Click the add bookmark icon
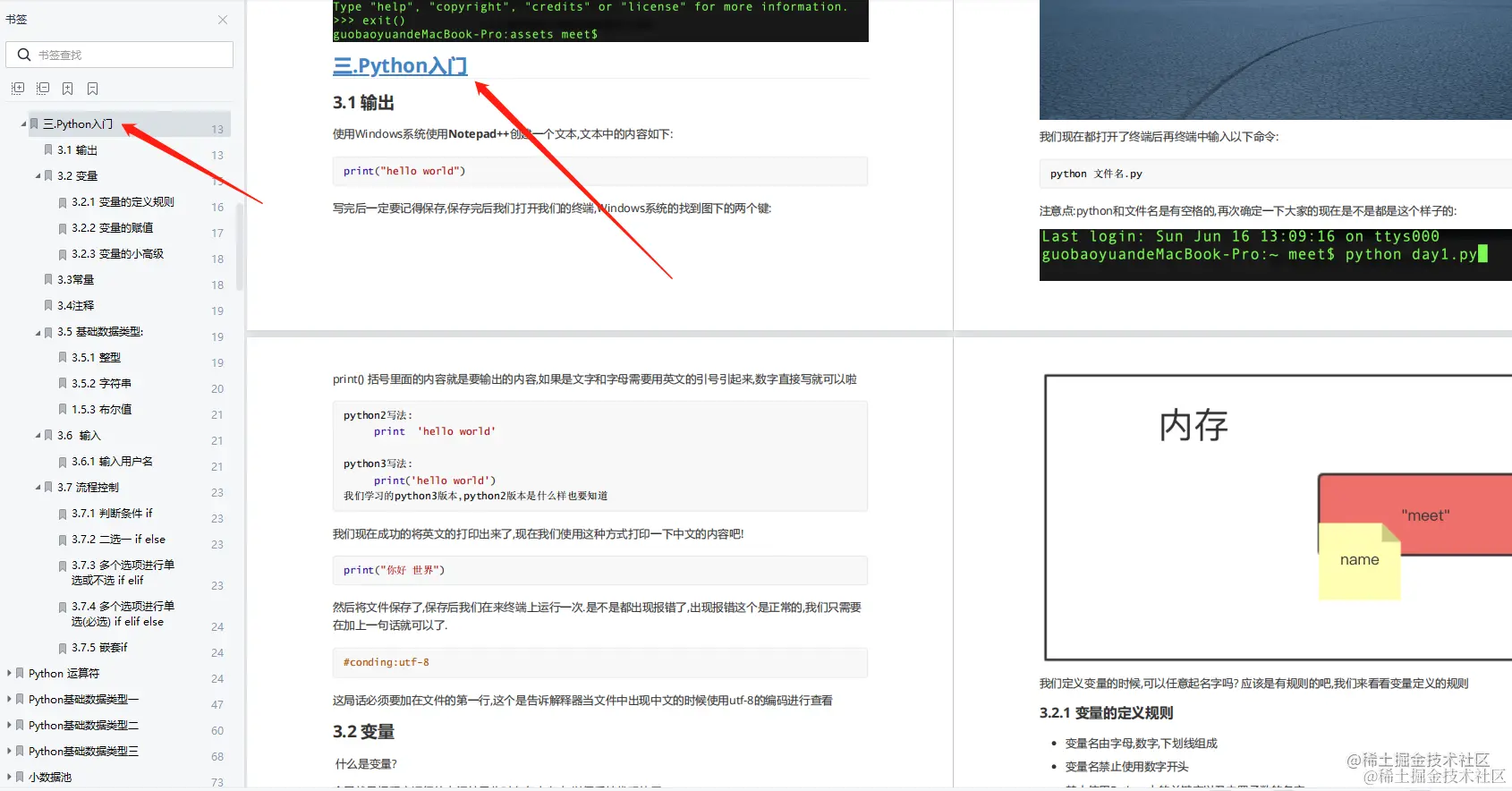 point(68,89)
